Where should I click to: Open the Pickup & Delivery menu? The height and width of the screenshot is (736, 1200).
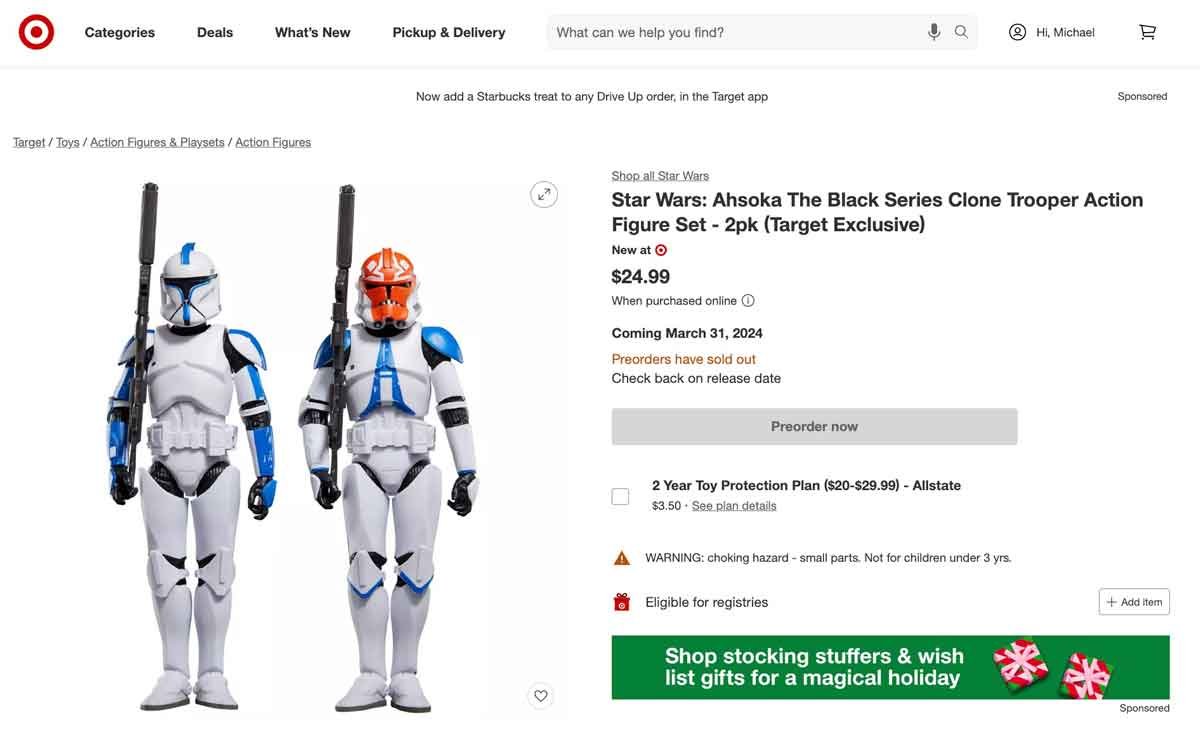pyautogui.click(x=448, y=31)
